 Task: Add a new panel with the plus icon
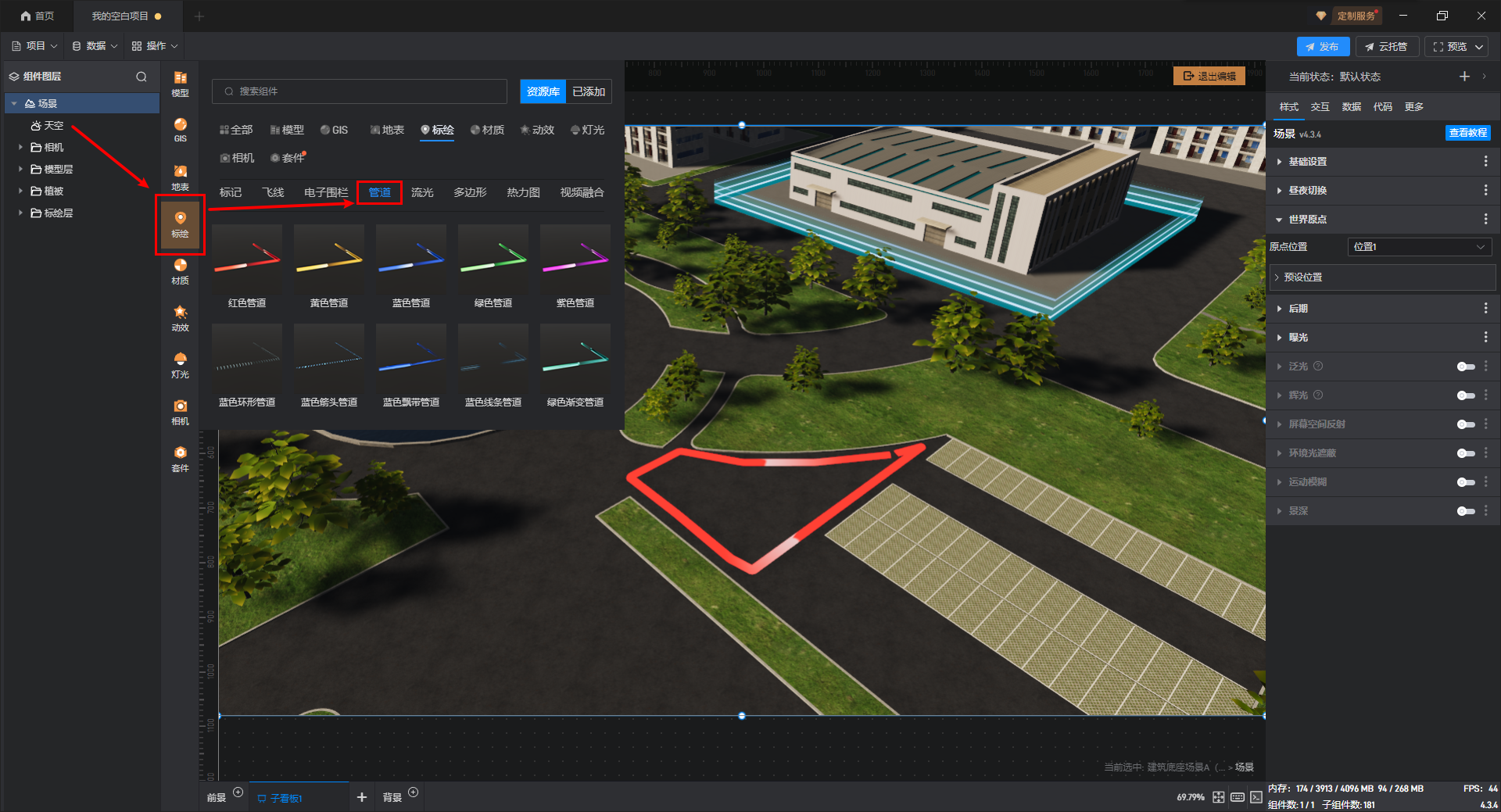361,797
